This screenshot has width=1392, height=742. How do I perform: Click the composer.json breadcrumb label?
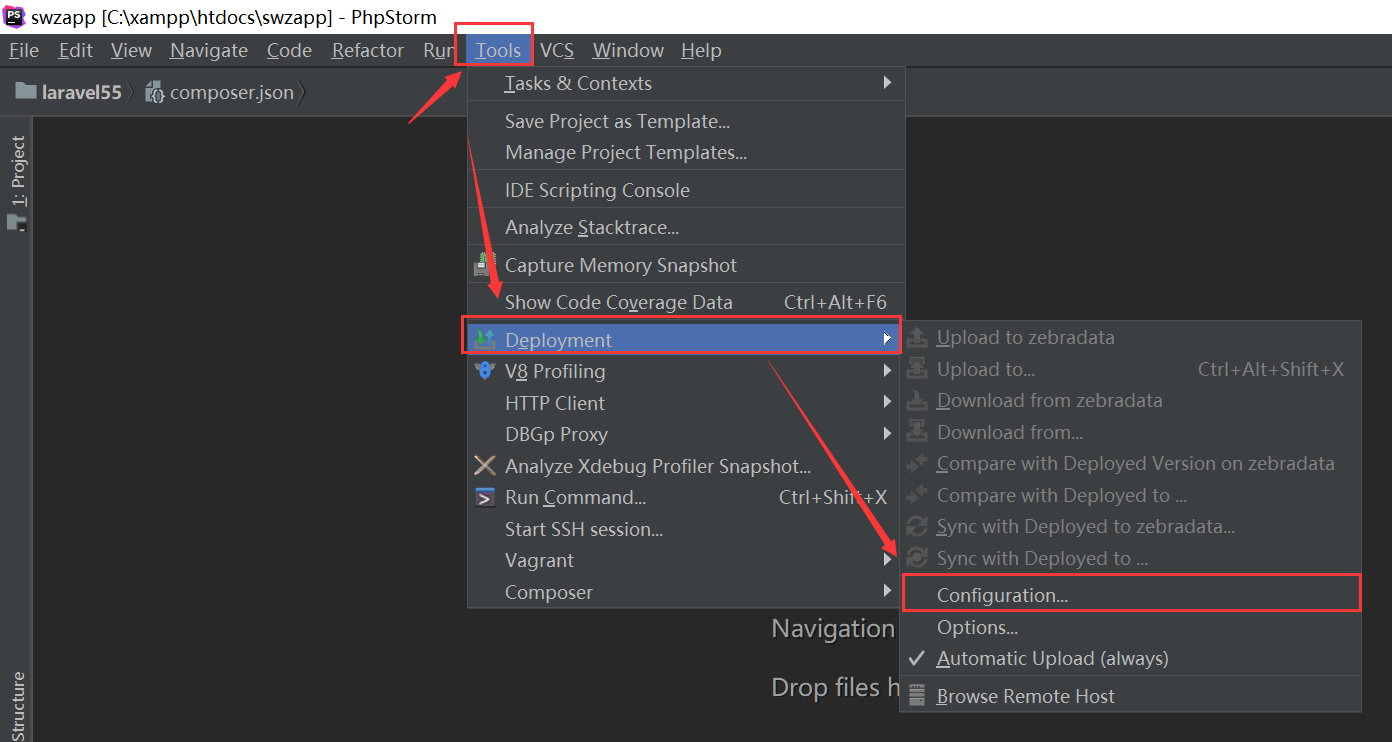tap(231, 92)
